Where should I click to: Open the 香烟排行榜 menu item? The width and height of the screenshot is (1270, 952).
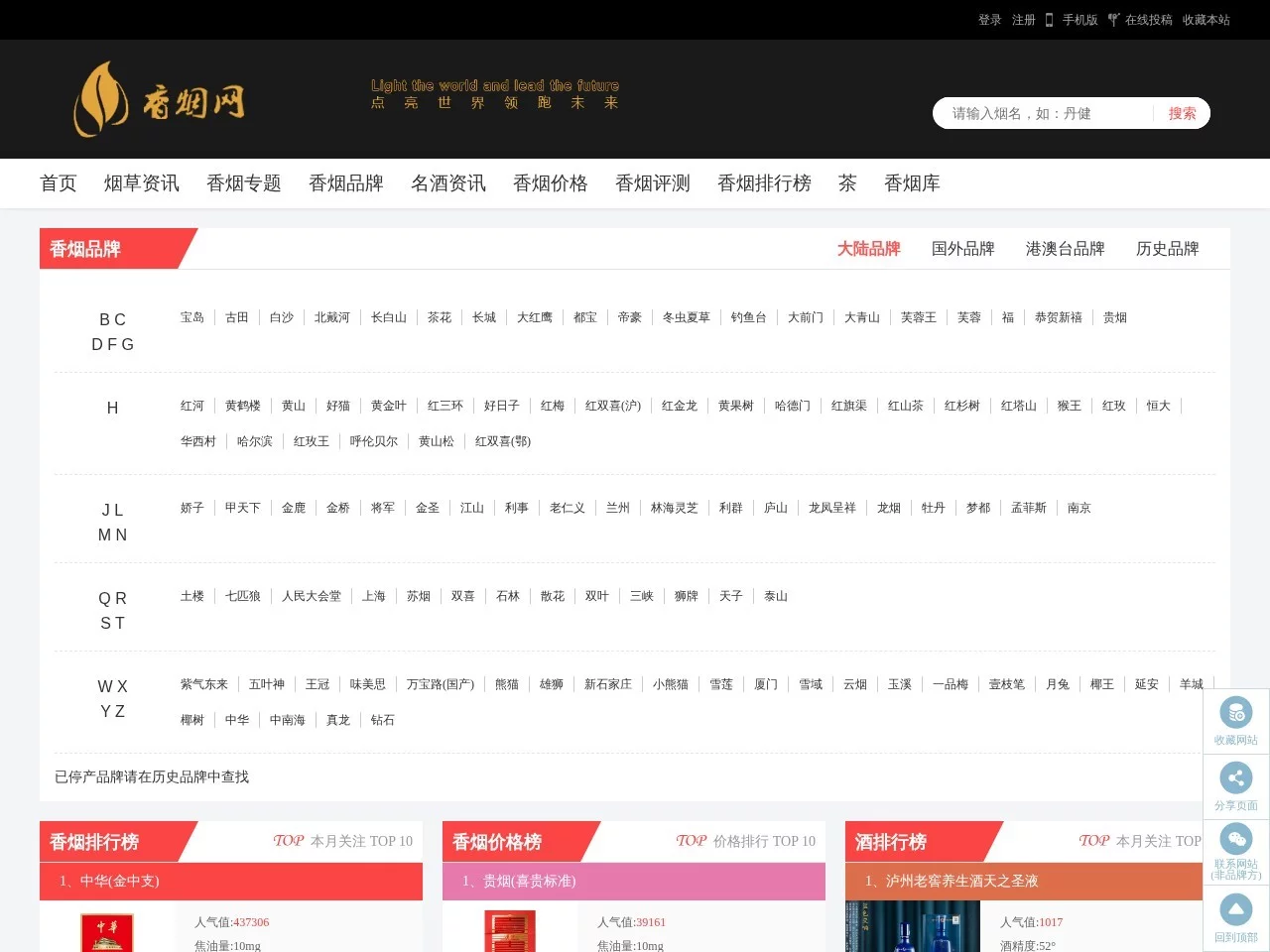coord(764,183)
